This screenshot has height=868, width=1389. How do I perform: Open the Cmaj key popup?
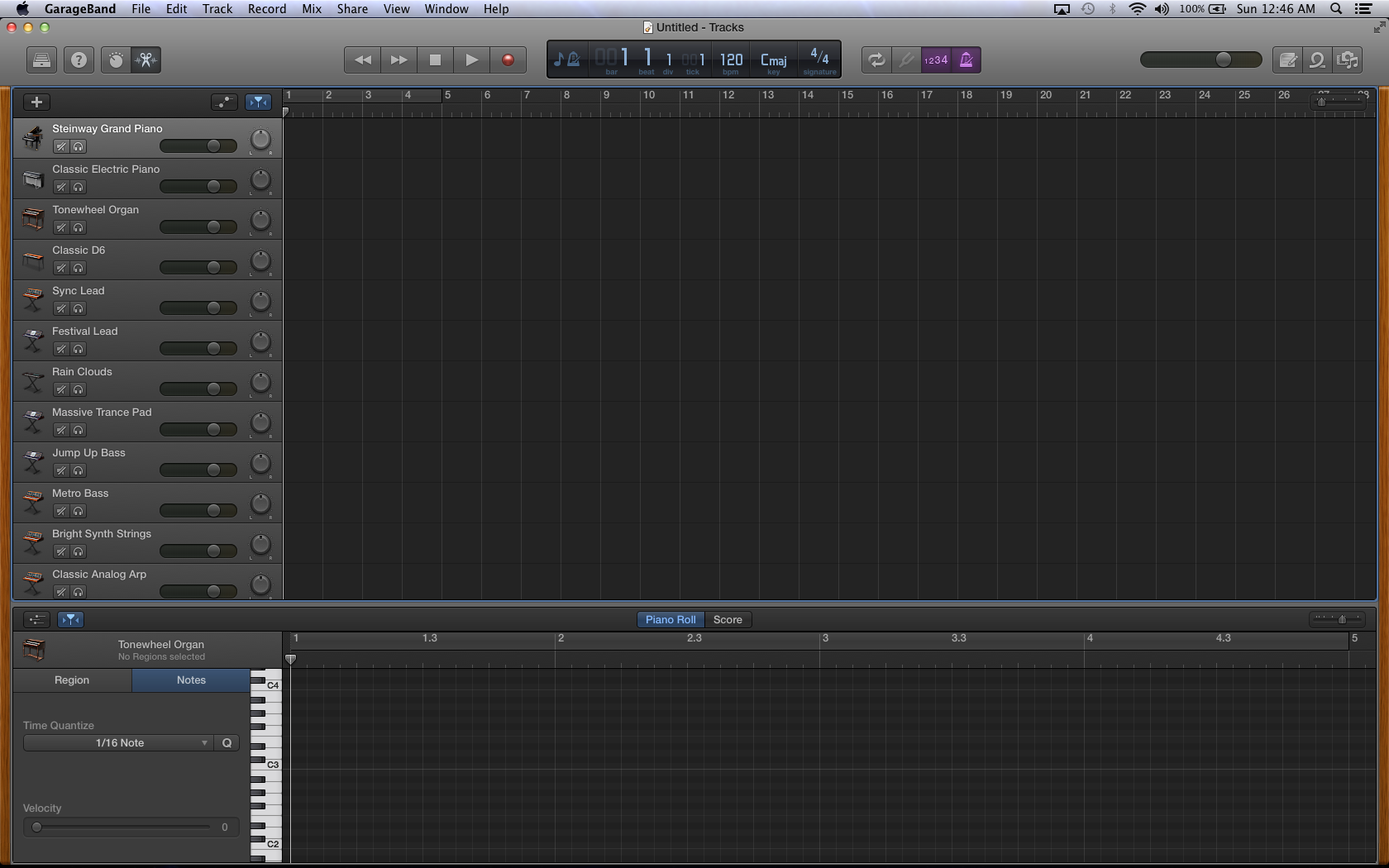click(x=773, y=60)
